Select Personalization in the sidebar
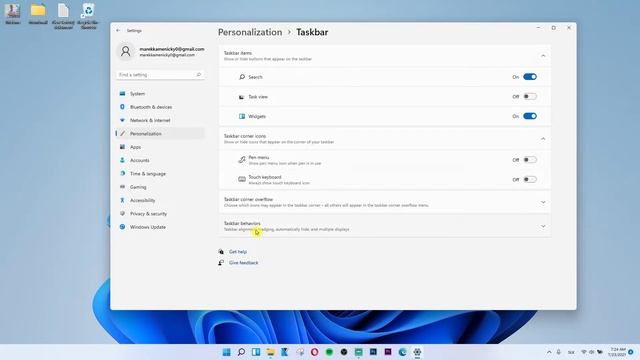Screen dimensions: 640x360 pyautogui.click(x=160, y=133)
